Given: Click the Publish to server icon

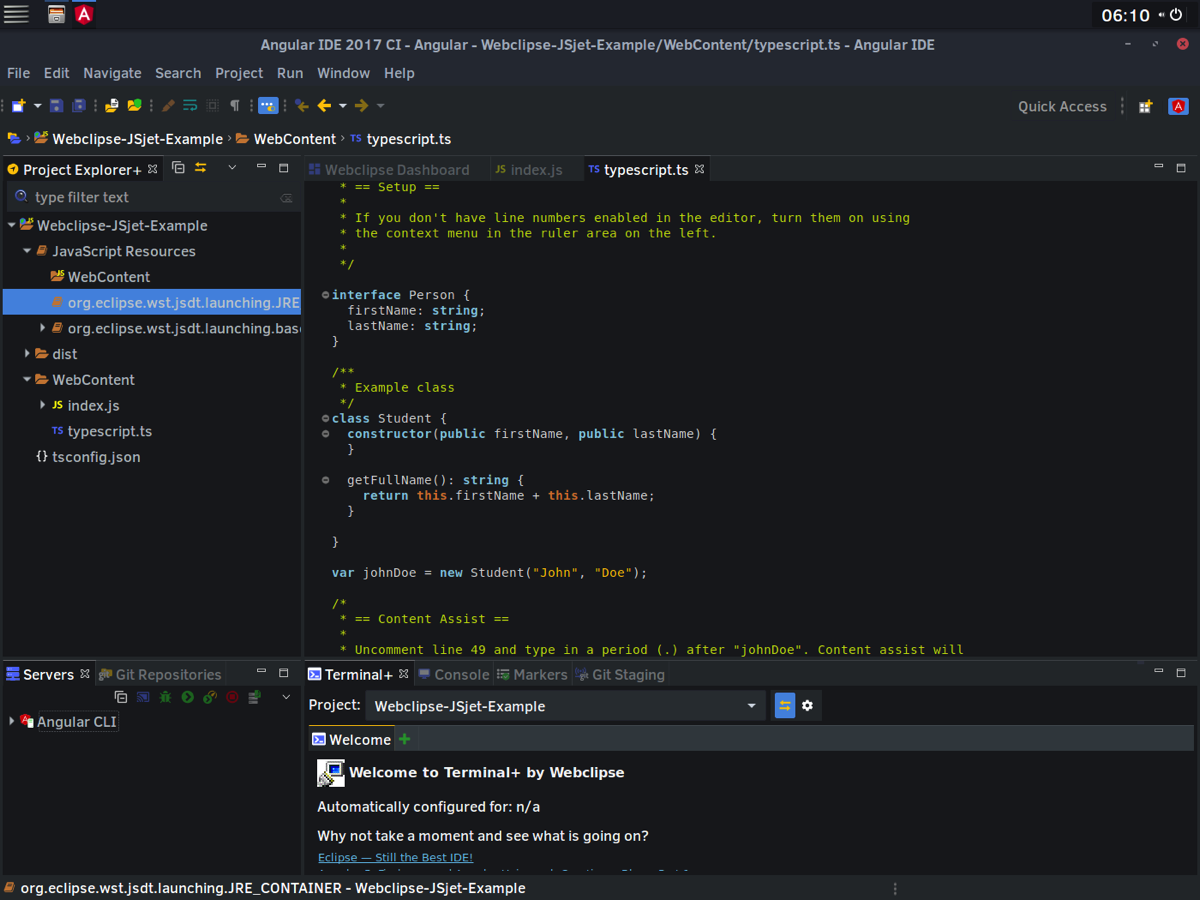Looking at the screenshot, I should (254, 697).
